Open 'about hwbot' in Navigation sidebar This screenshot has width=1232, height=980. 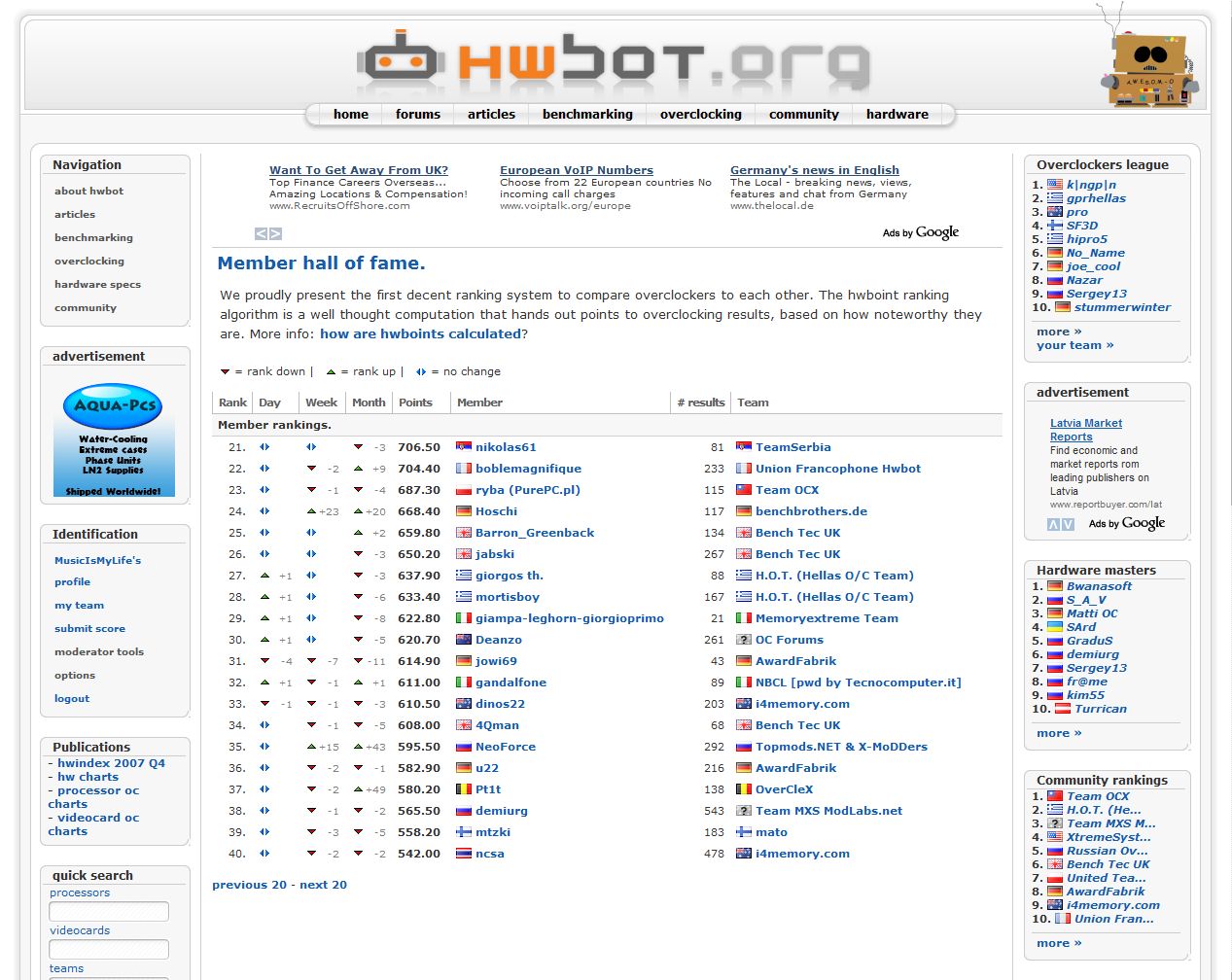click(88, 191)
